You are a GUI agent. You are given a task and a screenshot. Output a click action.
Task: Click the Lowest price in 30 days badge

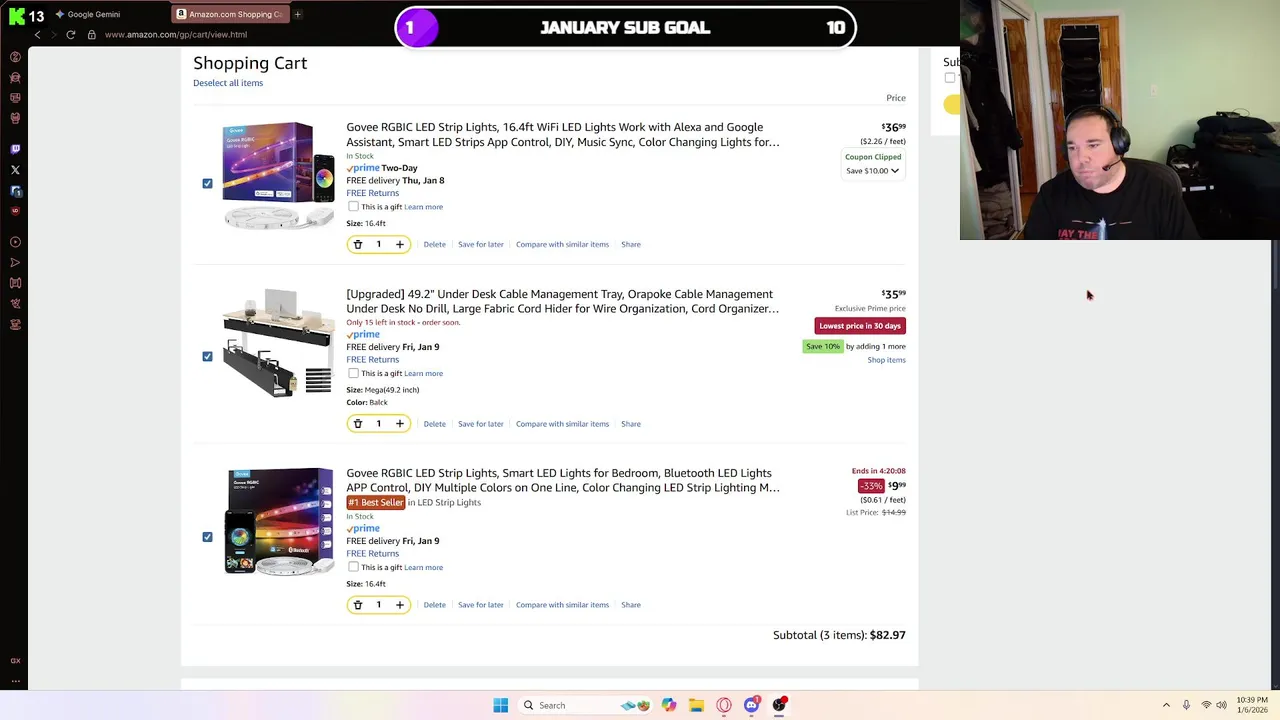[860, 326]
